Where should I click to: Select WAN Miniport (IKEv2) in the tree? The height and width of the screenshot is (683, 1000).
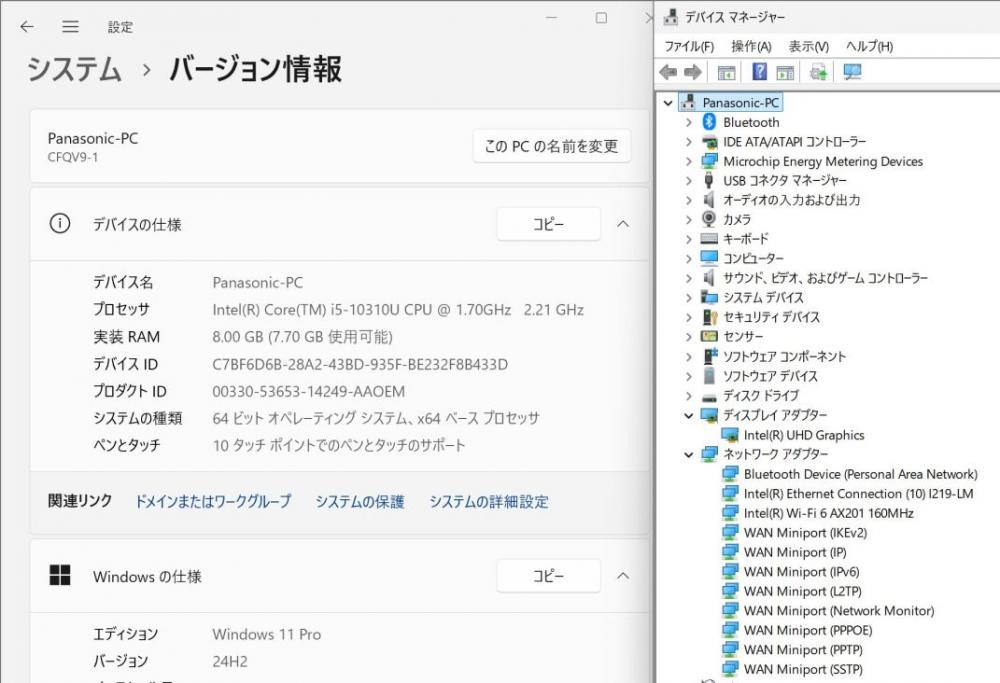click(805, 532)
